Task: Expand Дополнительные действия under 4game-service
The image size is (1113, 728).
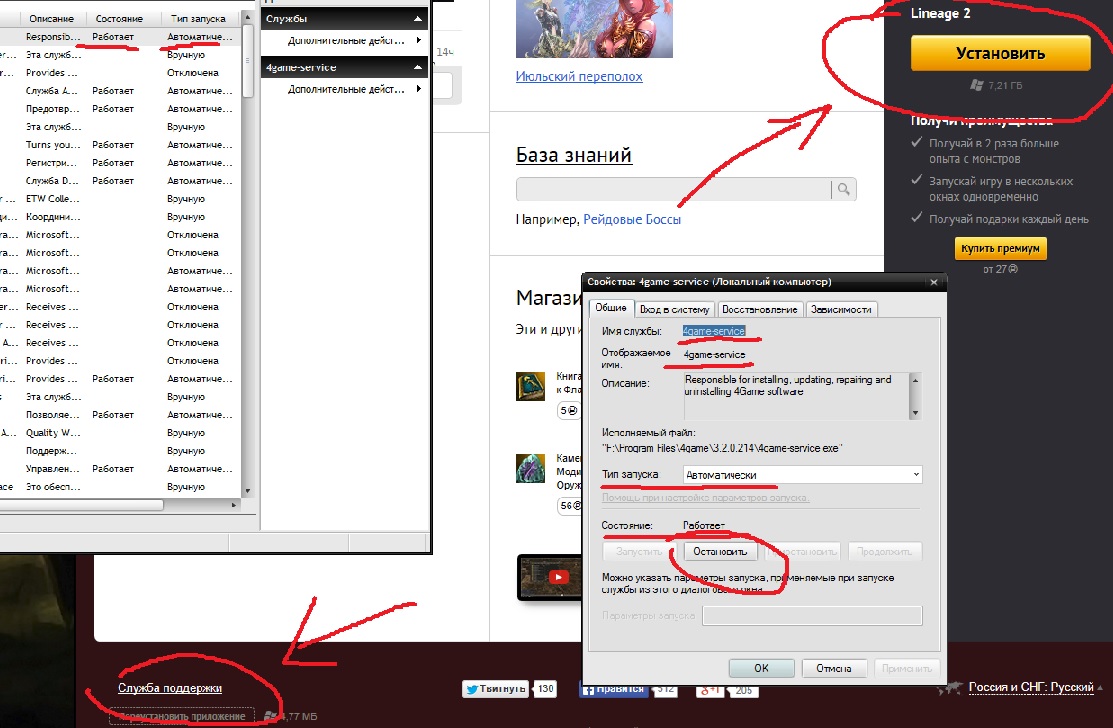Action: (345, 89)
